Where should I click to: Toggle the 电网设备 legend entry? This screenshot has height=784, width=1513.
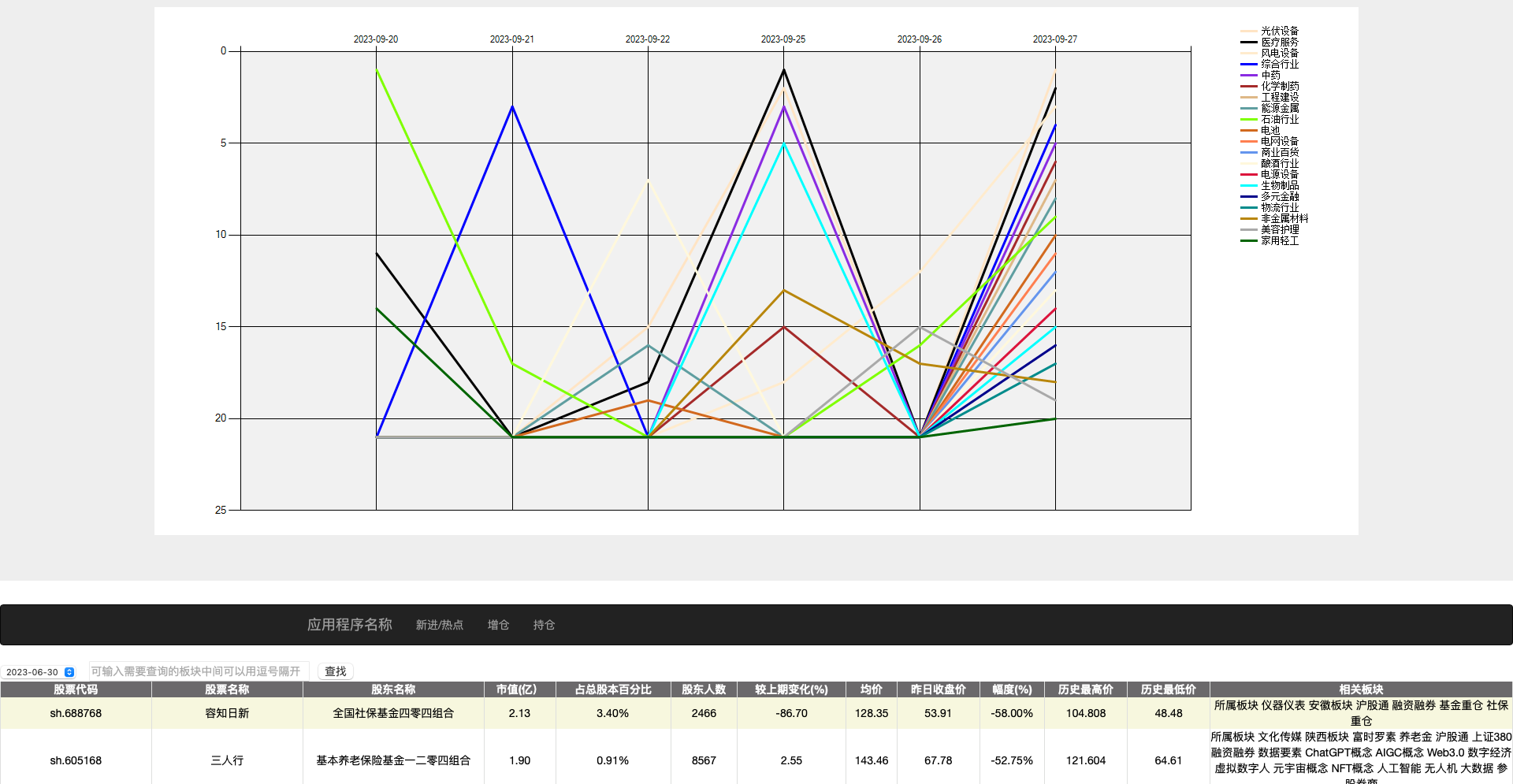point(1270,141)
